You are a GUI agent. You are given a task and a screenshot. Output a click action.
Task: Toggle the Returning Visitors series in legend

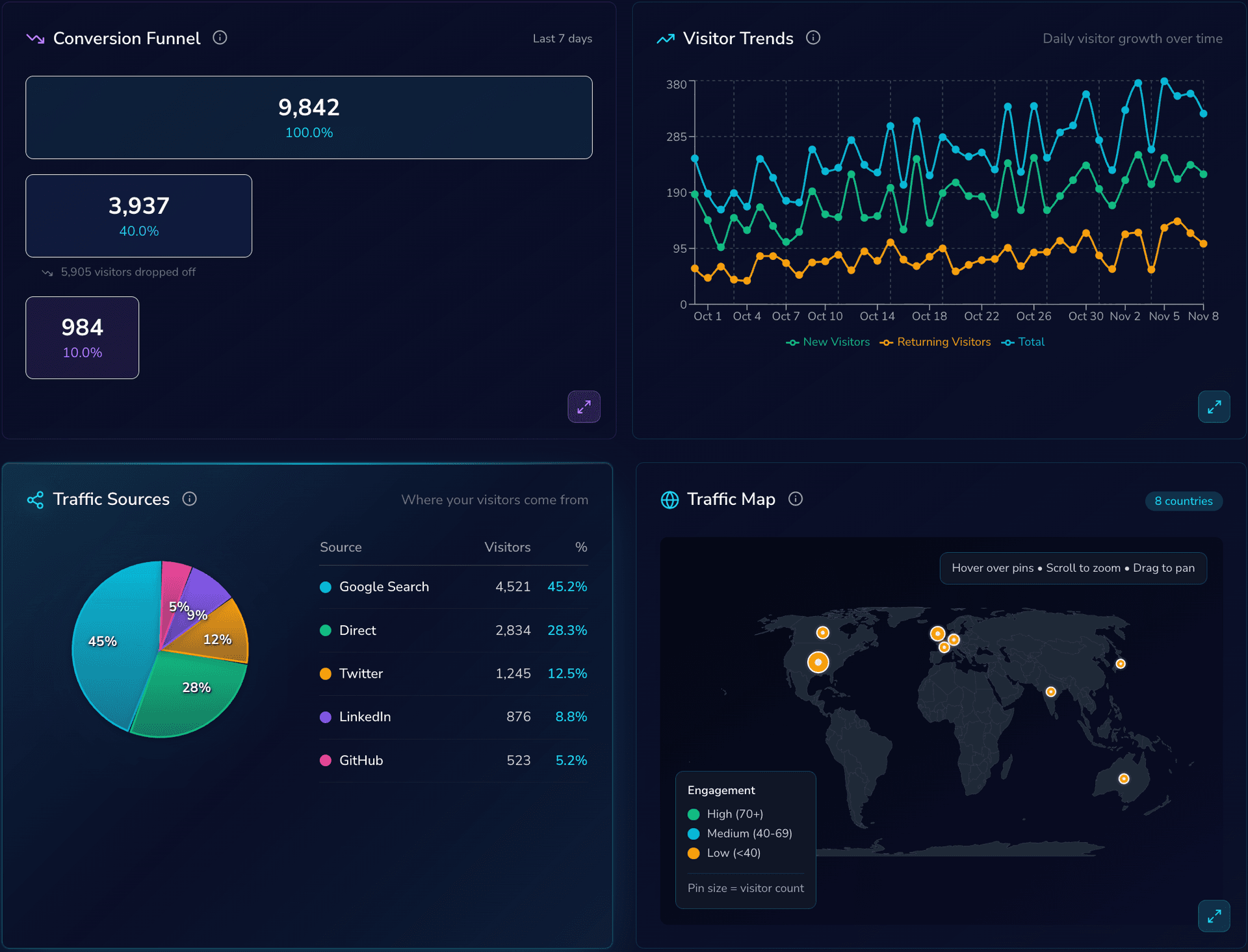point(936,342)
